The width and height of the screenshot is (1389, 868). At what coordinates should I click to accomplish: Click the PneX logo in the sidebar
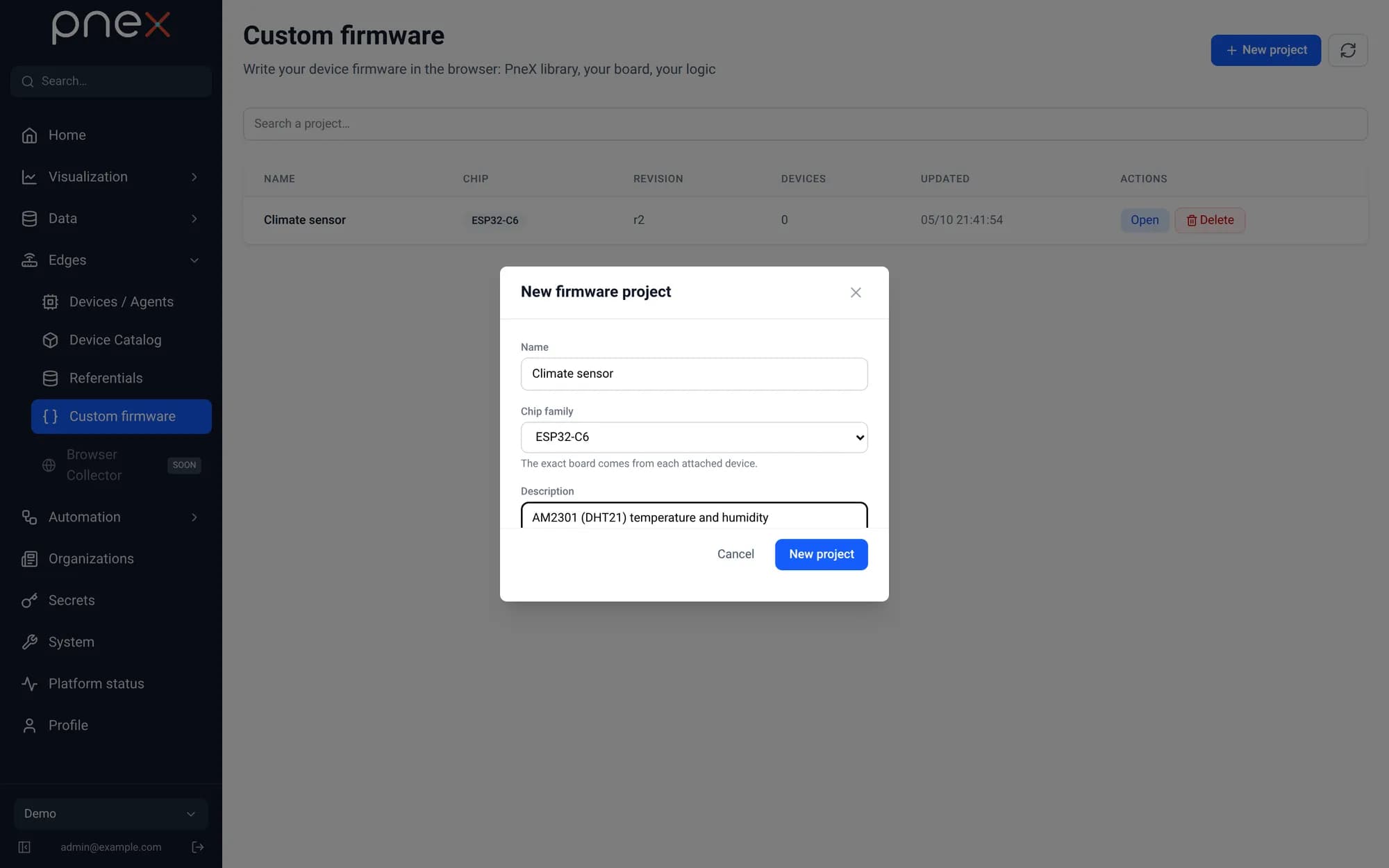point(111,27)
